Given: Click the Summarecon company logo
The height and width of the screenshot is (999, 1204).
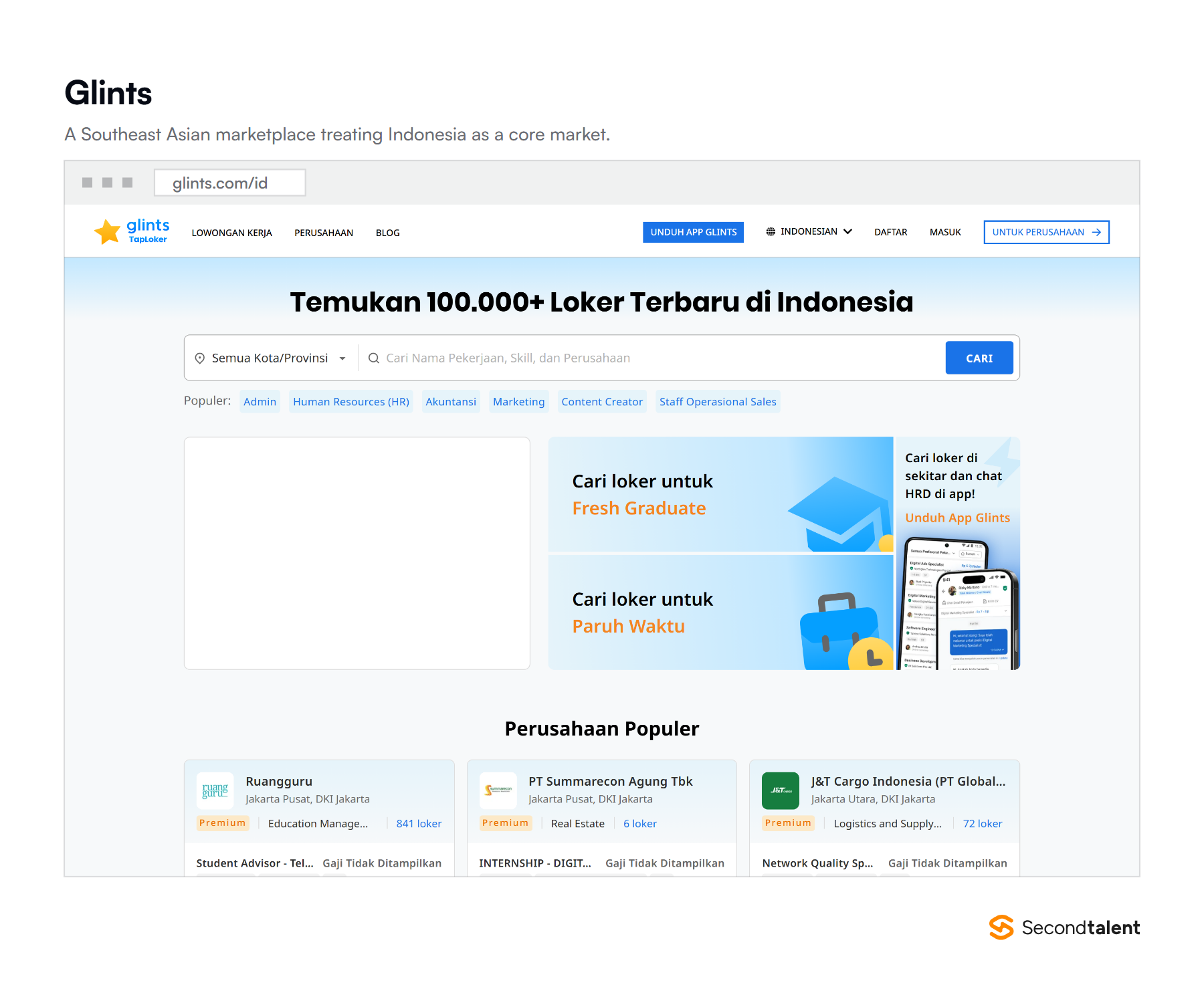Looking at the screenshot, I should [498, 791].
